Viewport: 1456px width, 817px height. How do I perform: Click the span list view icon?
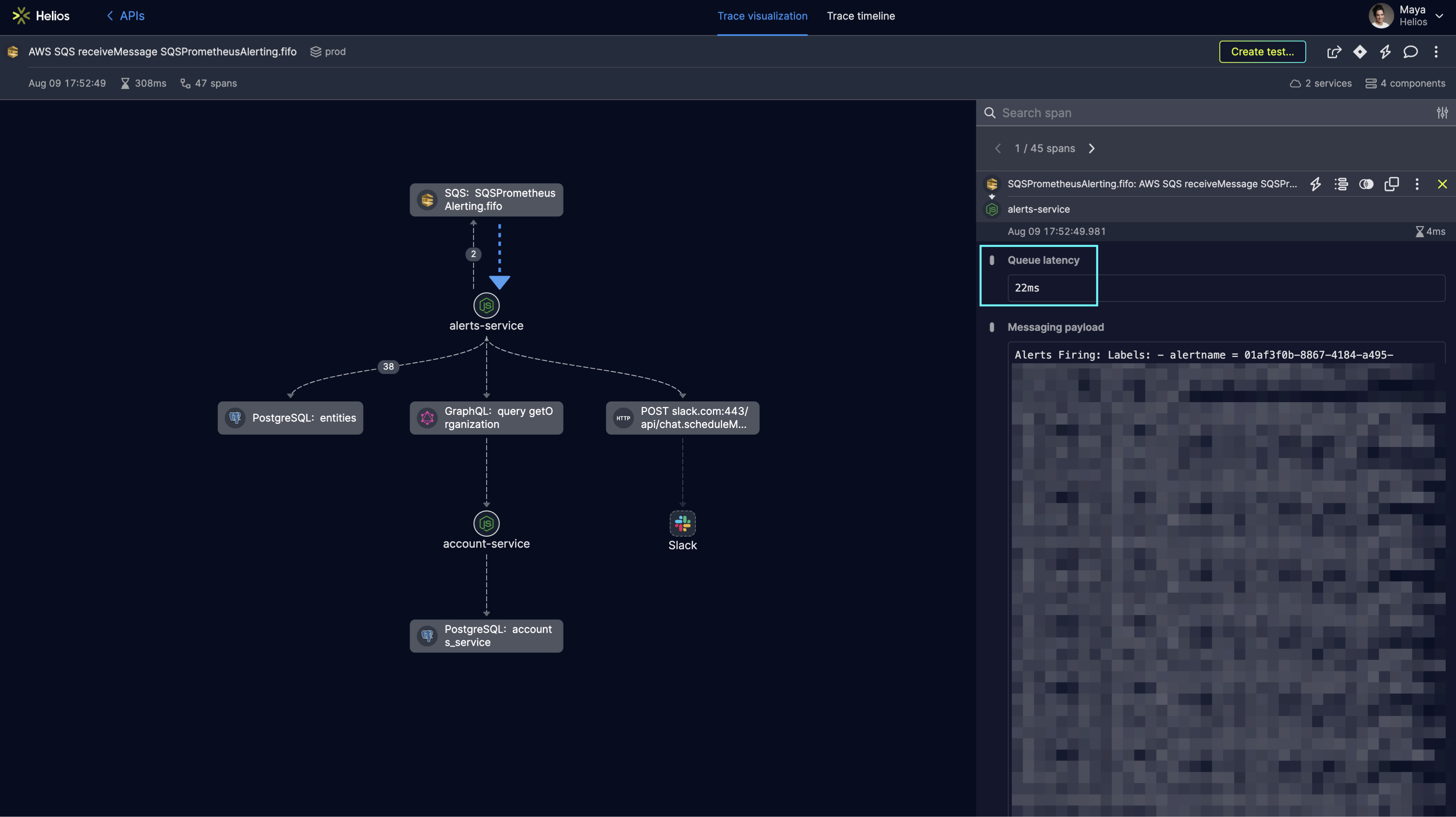[1341, 184]
